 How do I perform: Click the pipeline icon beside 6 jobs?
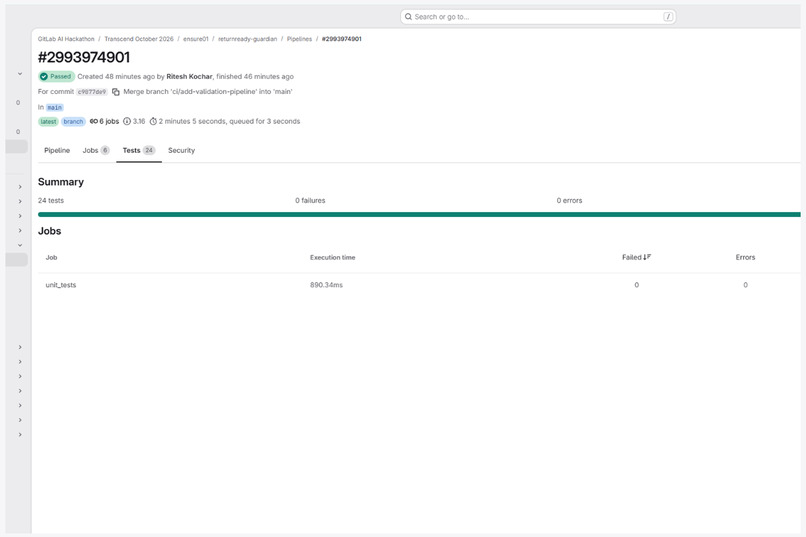coord(94,121)
